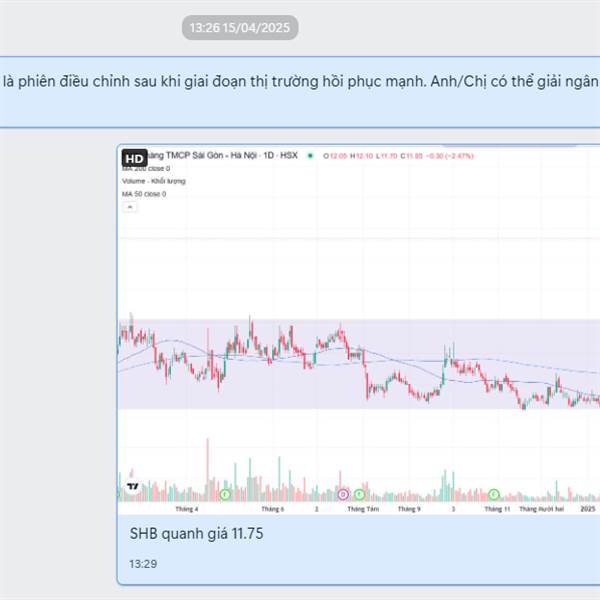Screen dimensions: 600x600
Task: Click the 'Tháng mười hai' axis label
Action: (541, 509)
